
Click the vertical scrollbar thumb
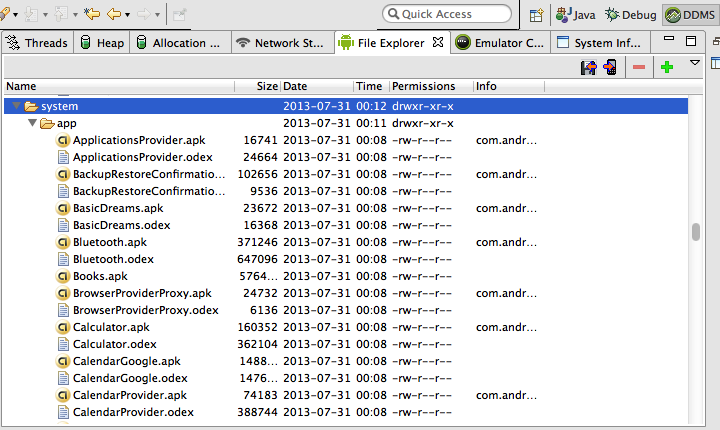tap(696, 232)
